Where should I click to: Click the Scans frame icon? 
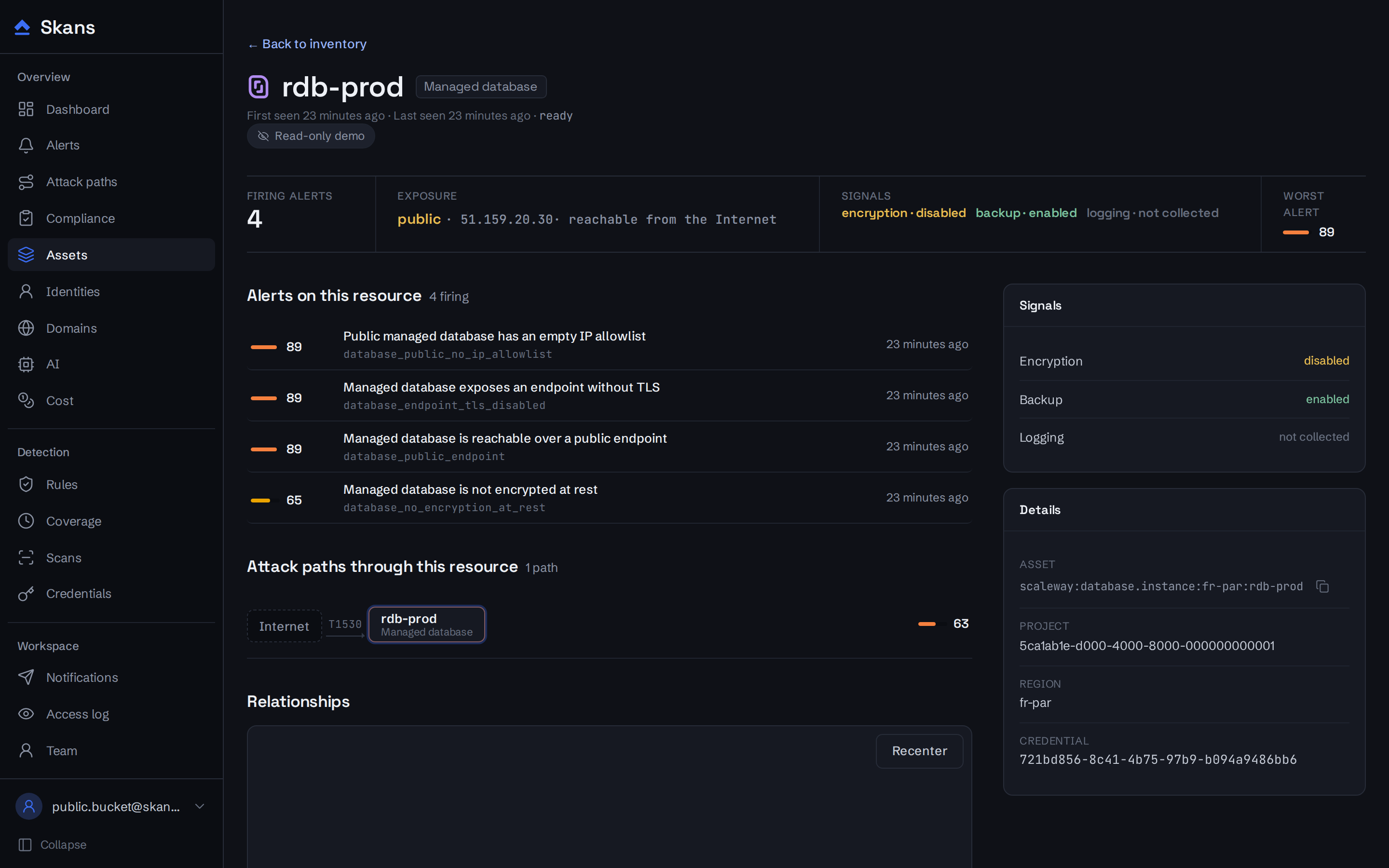tap(26, 557)
